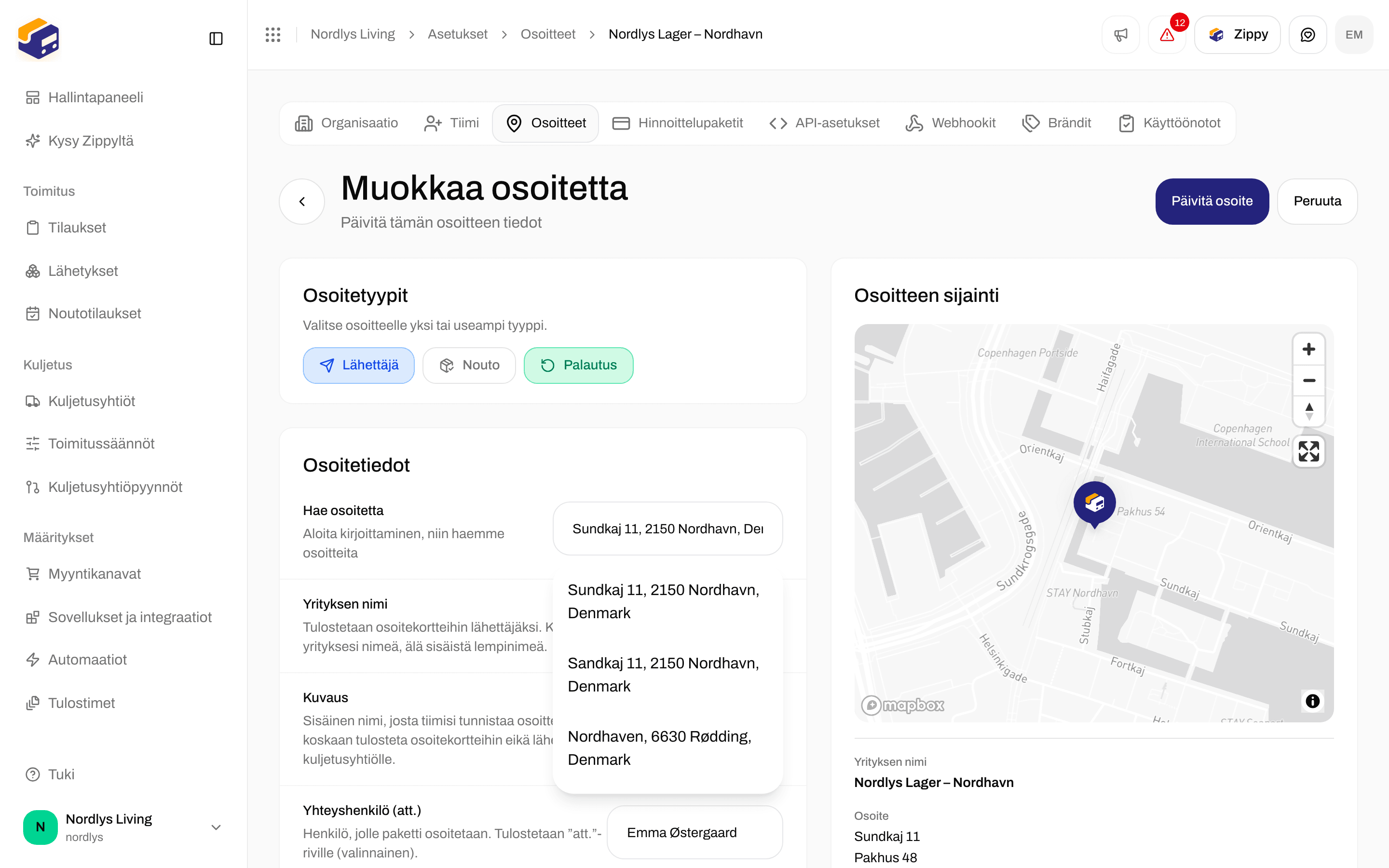The width and height of the screenshot is (1389, 868).
Task: Expand map to fullscreen
Action: pyautogui.click(x=1308, y=451)
